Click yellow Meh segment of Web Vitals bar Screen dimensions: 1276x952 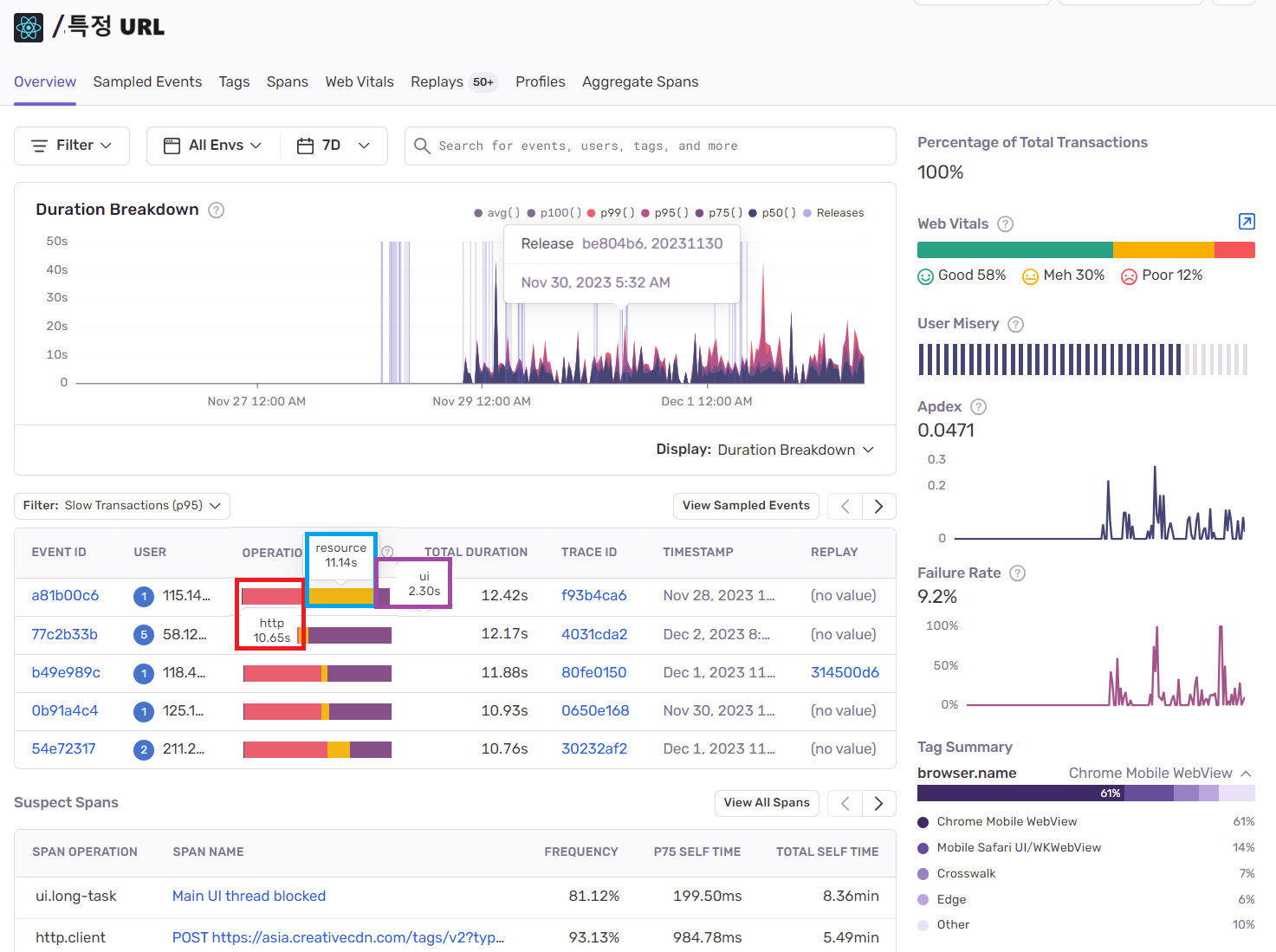click(1163, 250)
